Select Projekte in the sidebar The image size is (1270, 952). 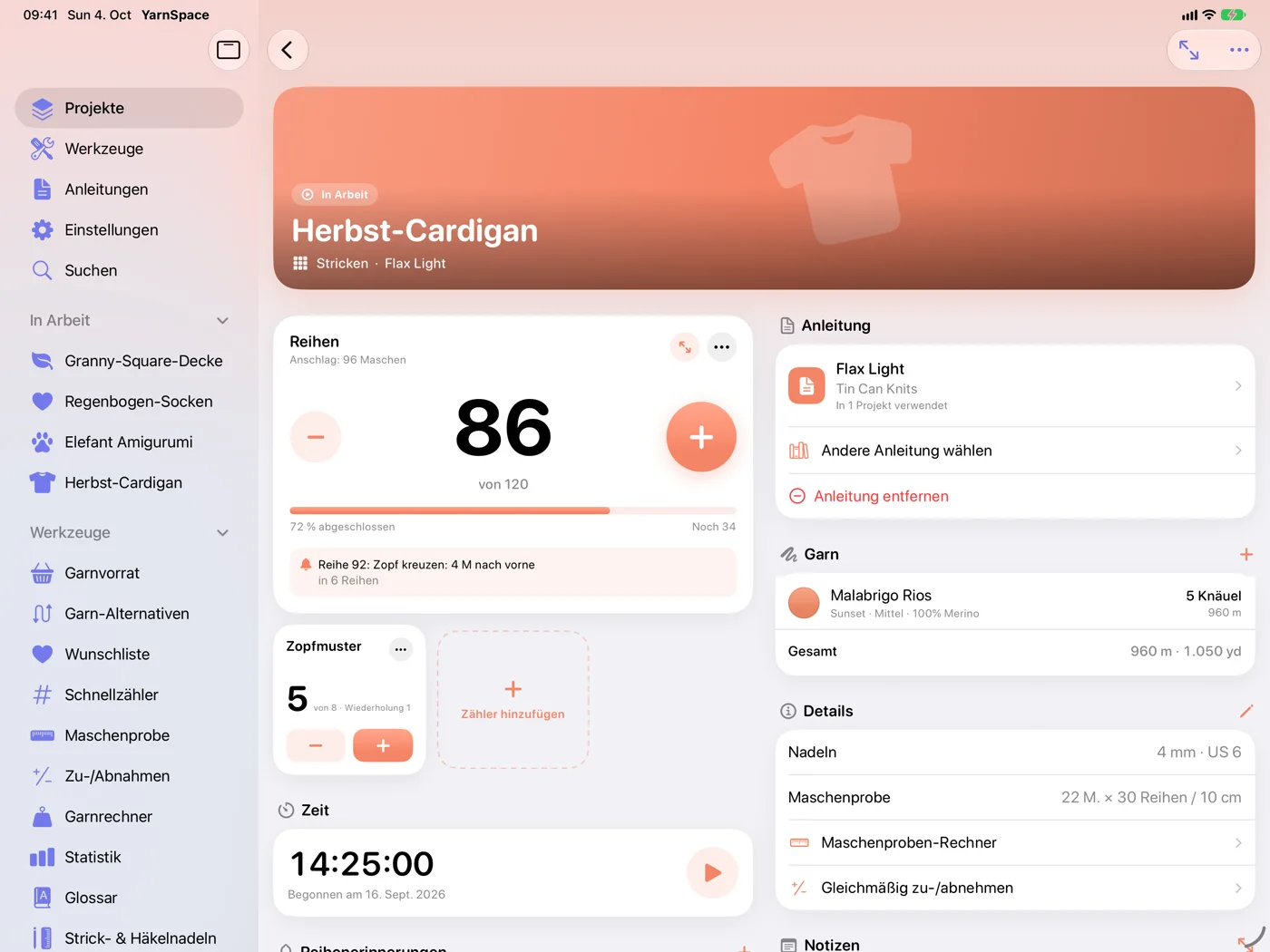129,108
